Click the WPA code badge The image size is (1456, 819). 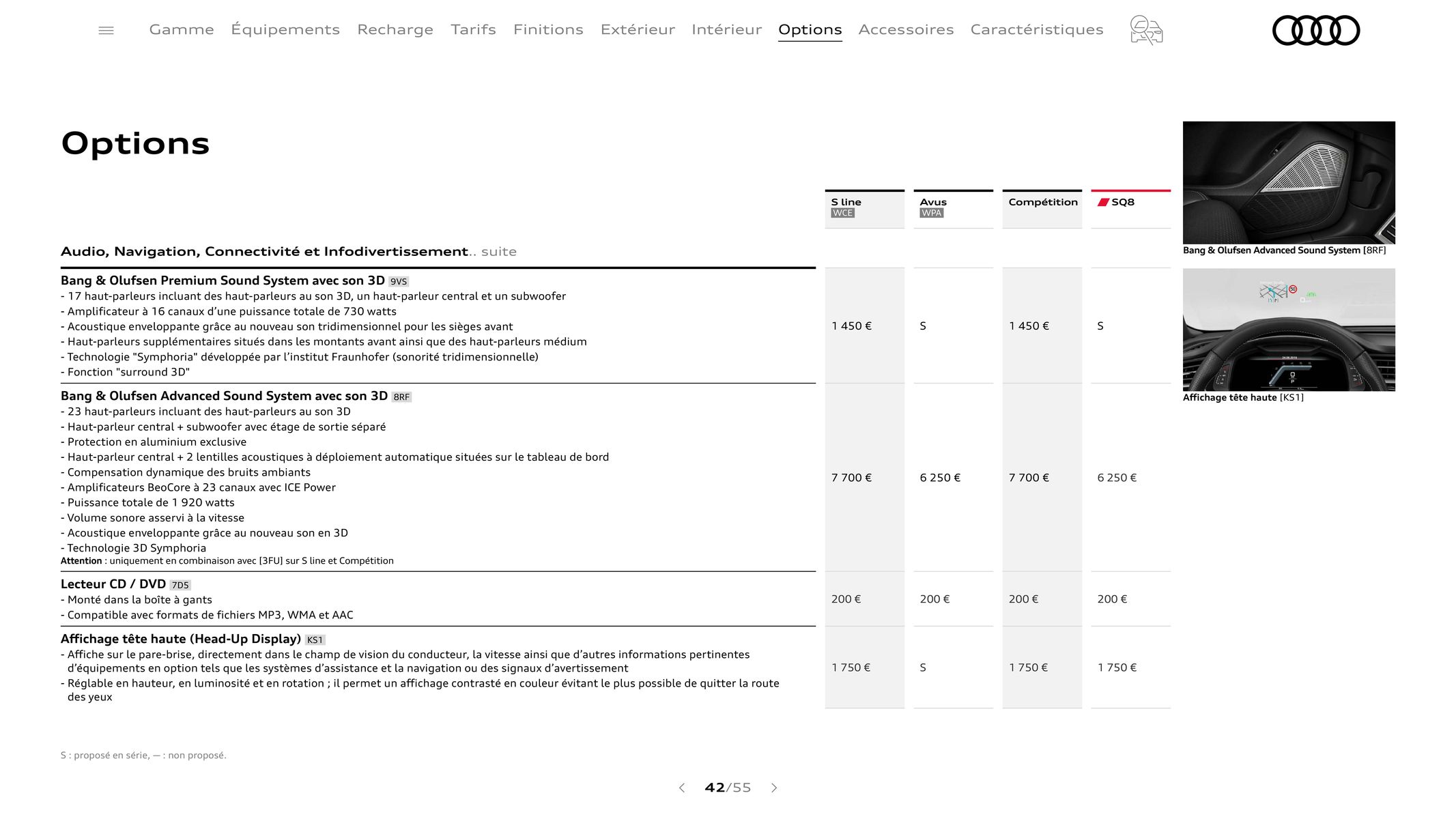pyautogui.click(x=932, y=213)
